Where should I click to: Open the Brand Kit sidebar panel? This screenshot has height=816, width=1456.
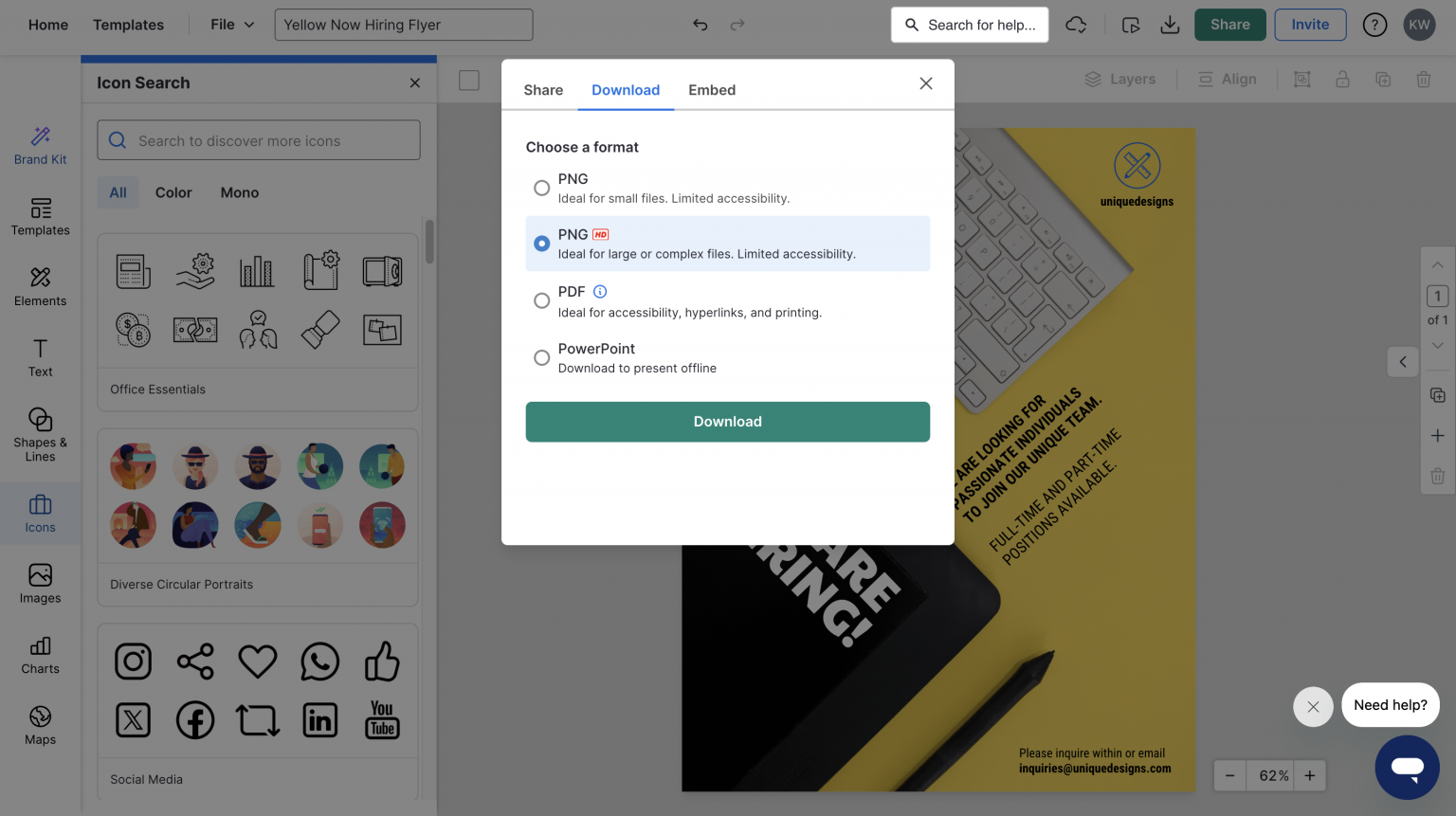click(40, 146)
